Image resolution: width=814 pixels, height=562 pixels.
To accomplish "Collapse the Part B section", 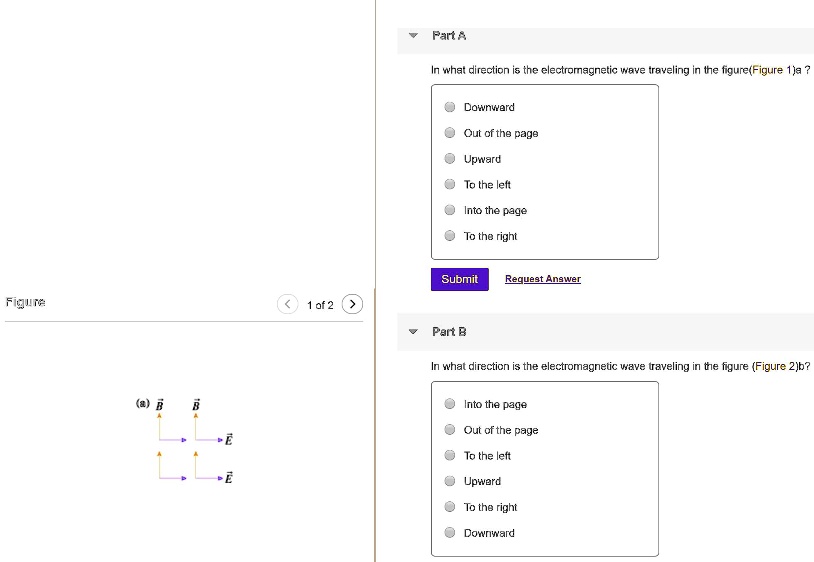I will (414, 331).
